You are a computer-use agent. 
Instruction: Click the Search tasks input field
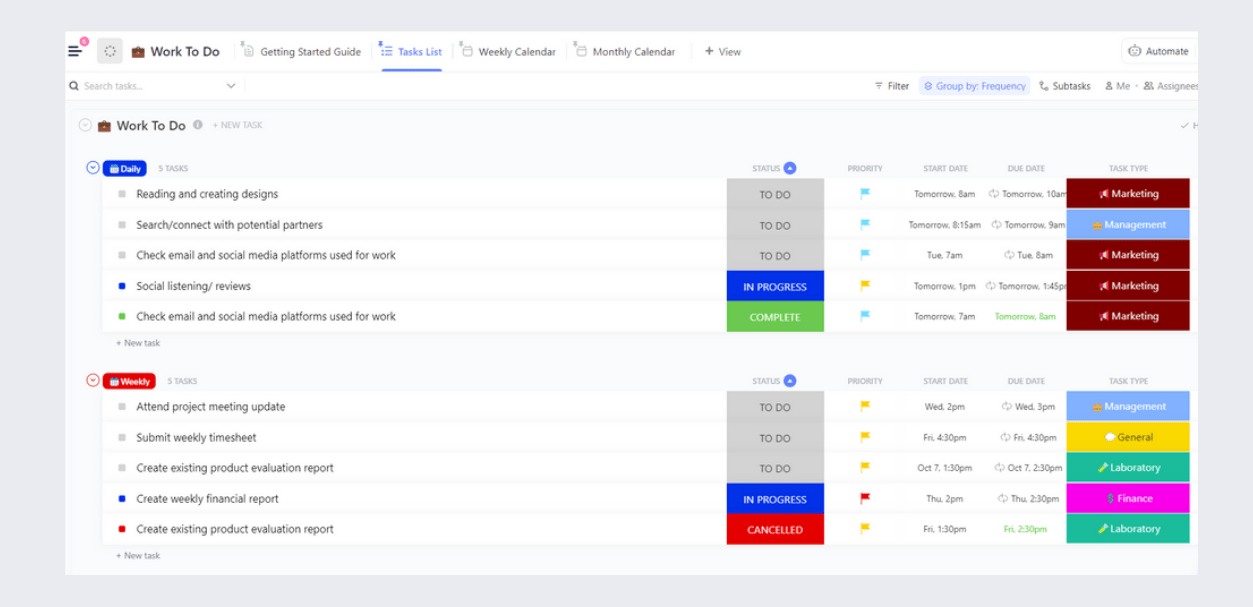[150, 86]
